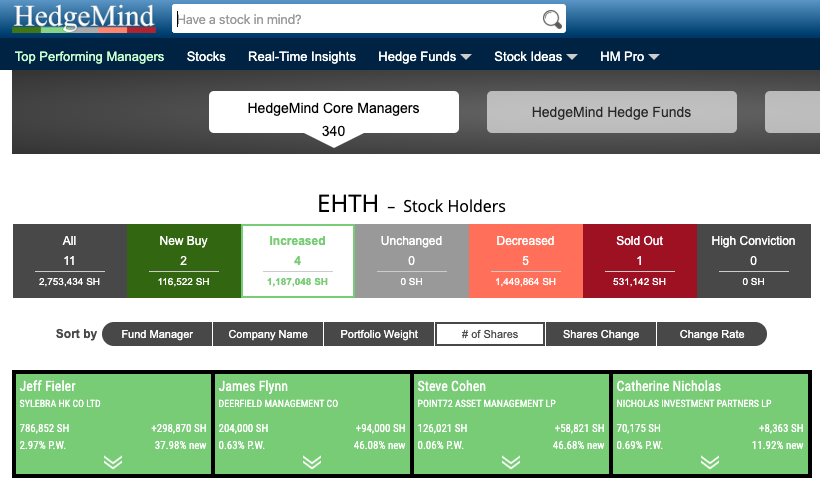Click DEERFIELD MANAGEMENT CO company name
Viewport: 820px width, 496px height.
pos(278,404)
